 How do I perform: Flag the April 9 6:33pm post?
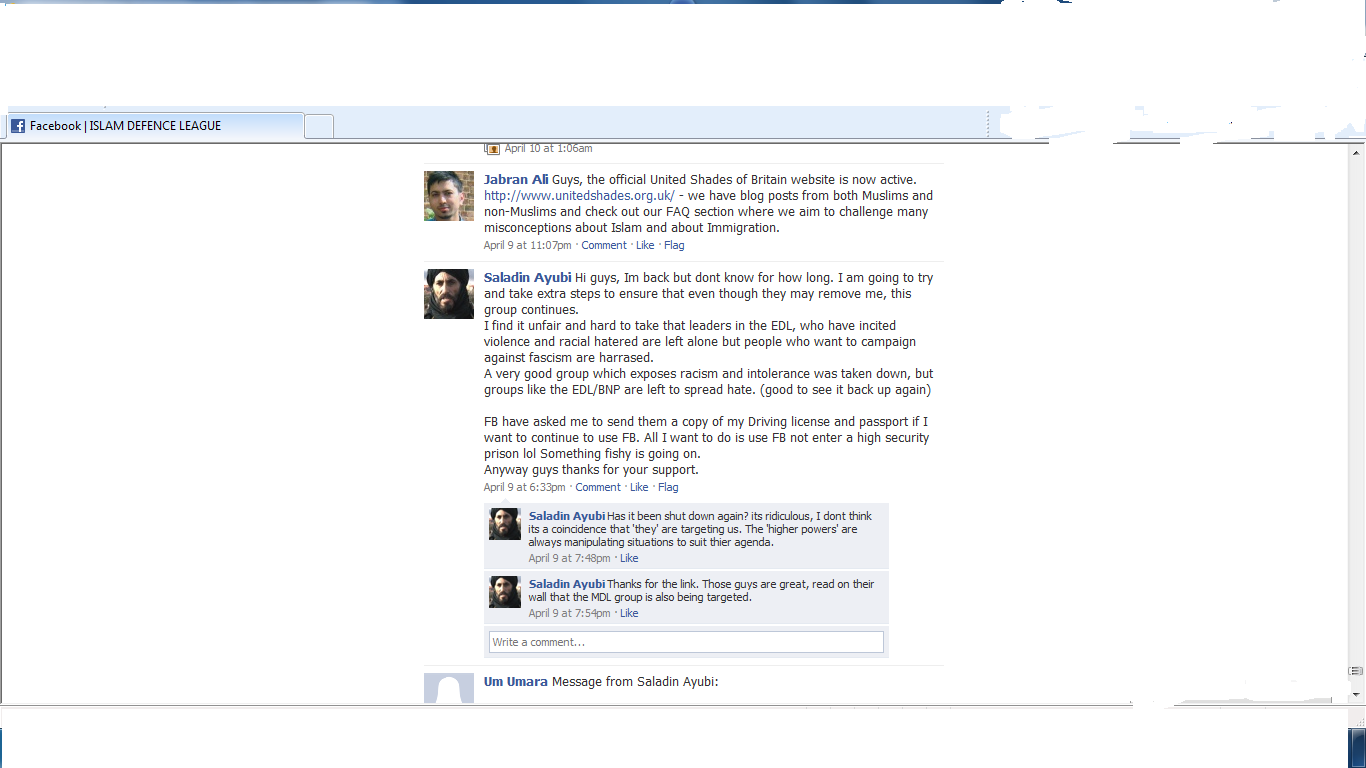tap(668, 488)
